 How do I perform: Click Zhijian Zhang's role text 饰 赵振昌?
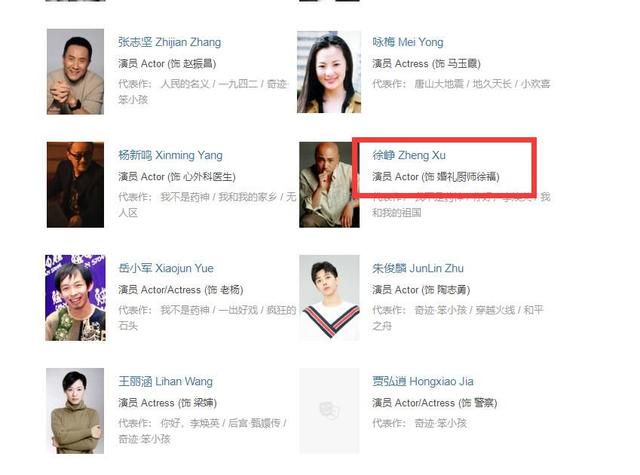(x=193, y=64)
